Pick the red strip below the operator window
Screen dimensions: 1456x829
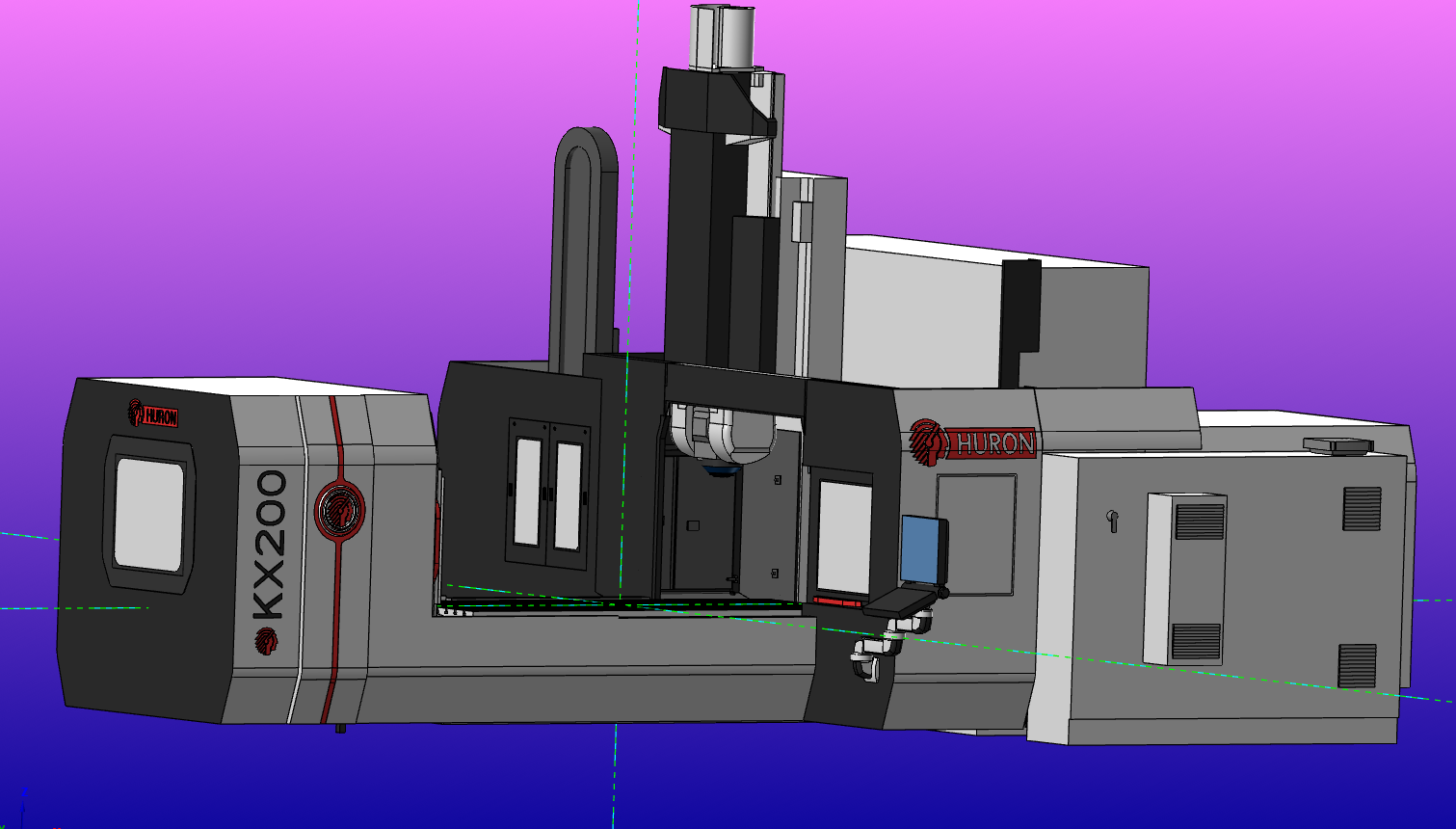pos(837,602)
